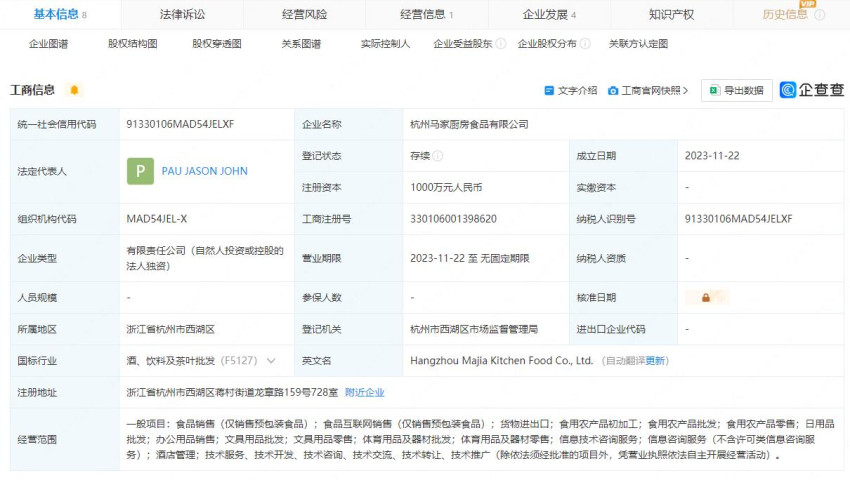Open 关系图谱 sub-navigation item
Viewport: 850px width, 480px height.
pos(301,44)
